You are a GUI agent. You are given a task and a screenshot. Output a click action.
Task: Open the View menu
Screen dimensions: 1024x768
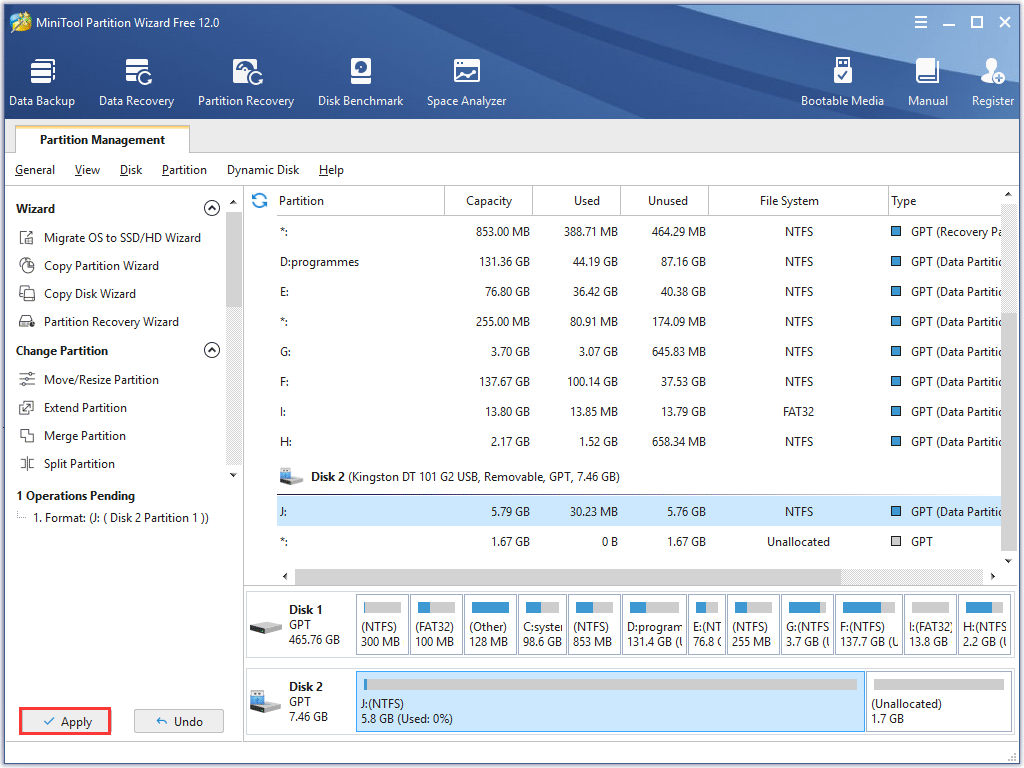pos(87,170)
